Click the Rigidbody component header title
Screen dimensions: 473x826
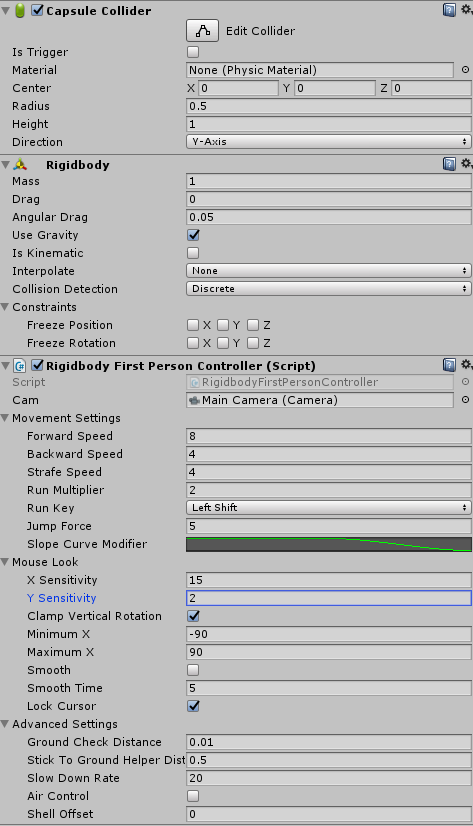[78, 165]
